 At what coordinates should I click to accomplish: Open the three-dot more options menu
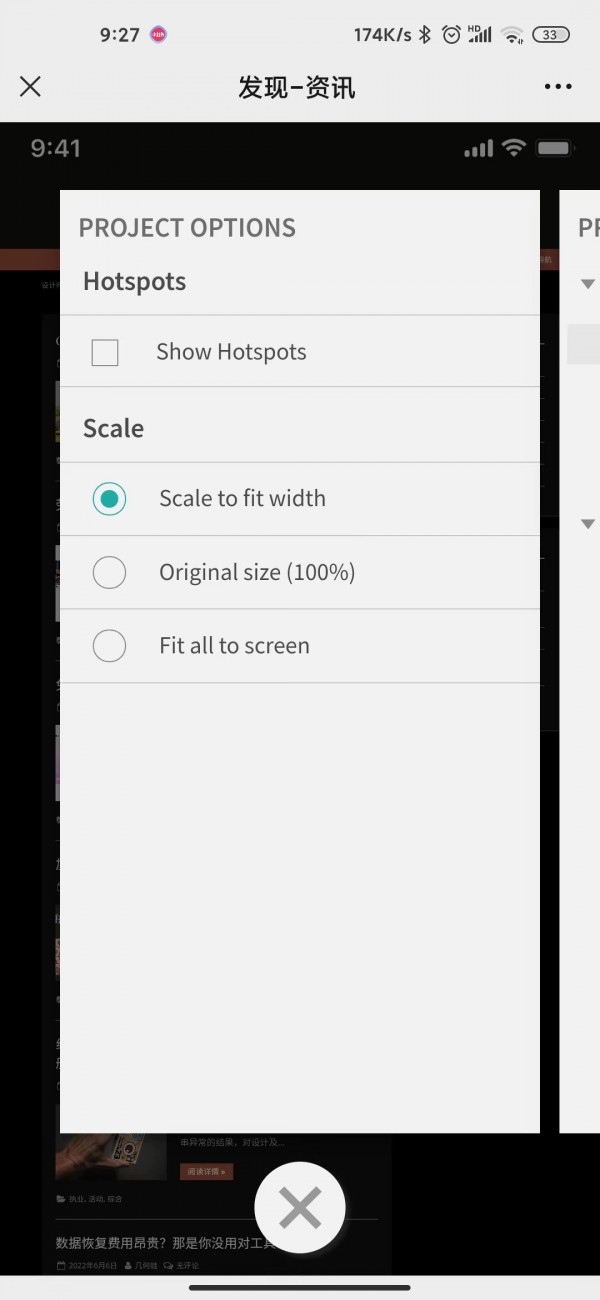[558, 87]
